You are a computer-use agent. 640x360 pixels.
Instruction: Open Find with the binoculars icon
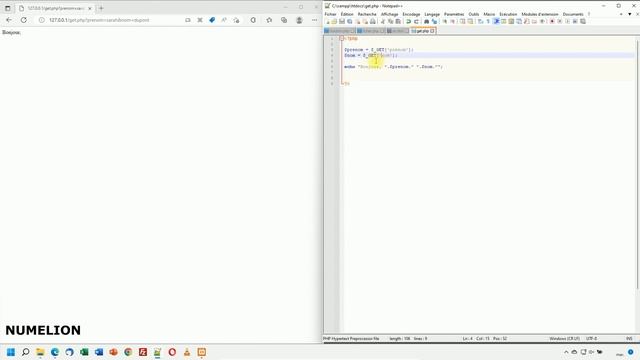(x=426, y=21)
